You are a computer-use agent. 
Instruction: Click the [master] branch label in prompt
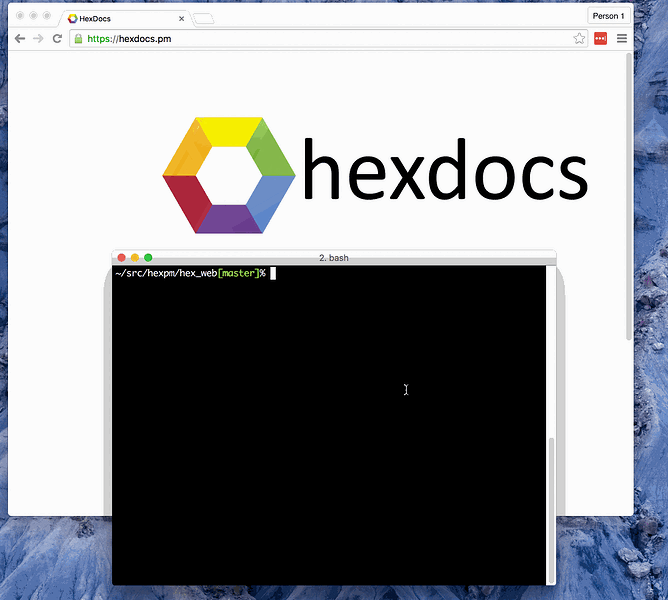click(239, 273)
